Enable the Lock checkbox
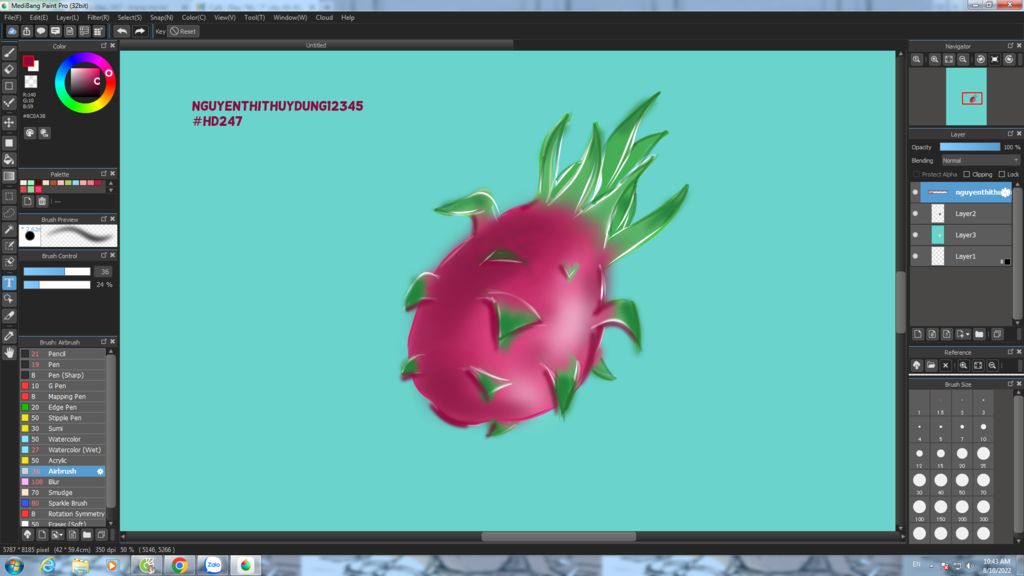Viewport: 1024px width, 576px height. pos(1002,174)
